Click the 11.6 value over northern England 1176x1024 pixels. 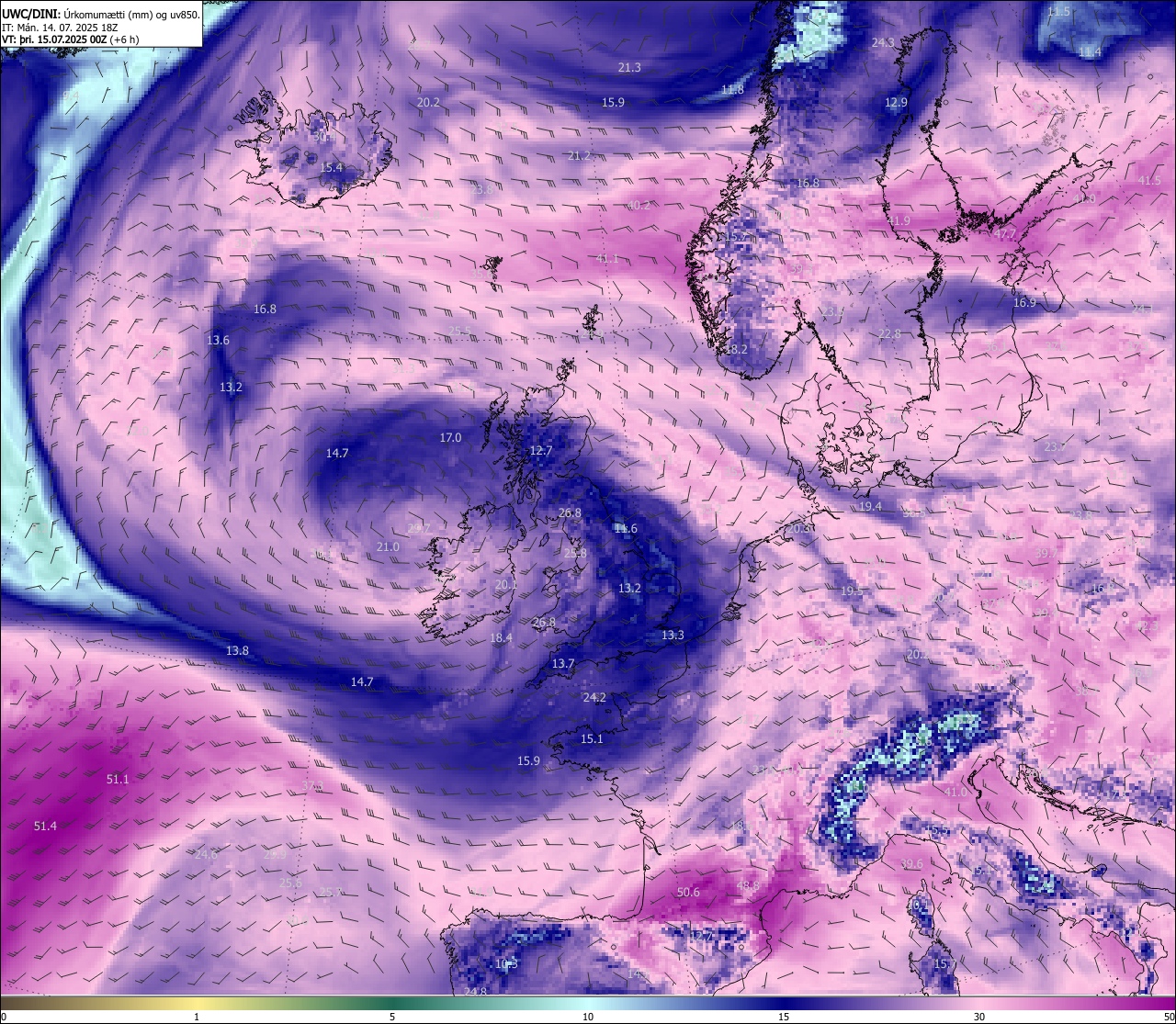626,529
